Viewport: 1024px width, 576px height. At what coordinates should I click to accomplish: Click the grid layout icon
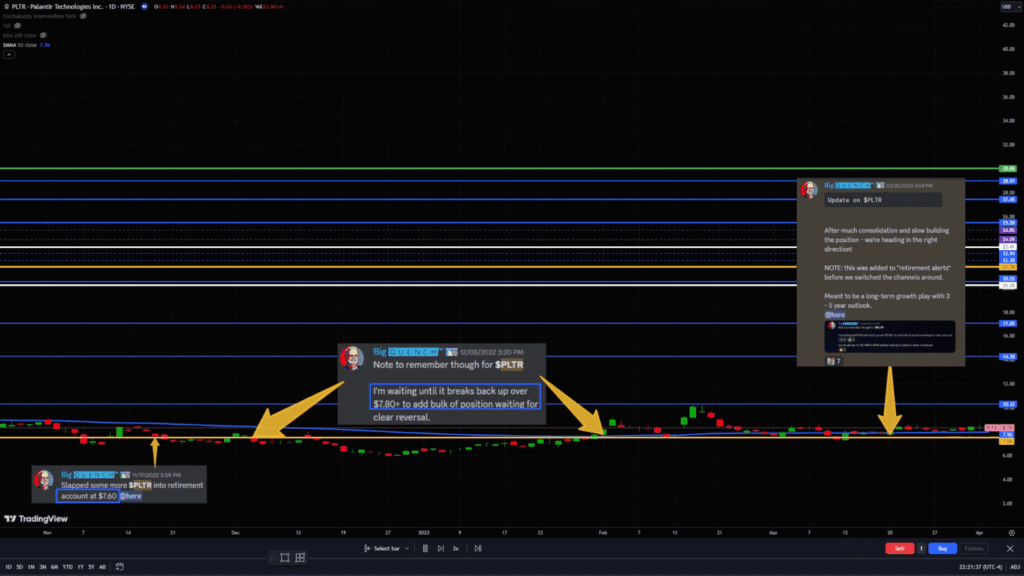point(300,557)
